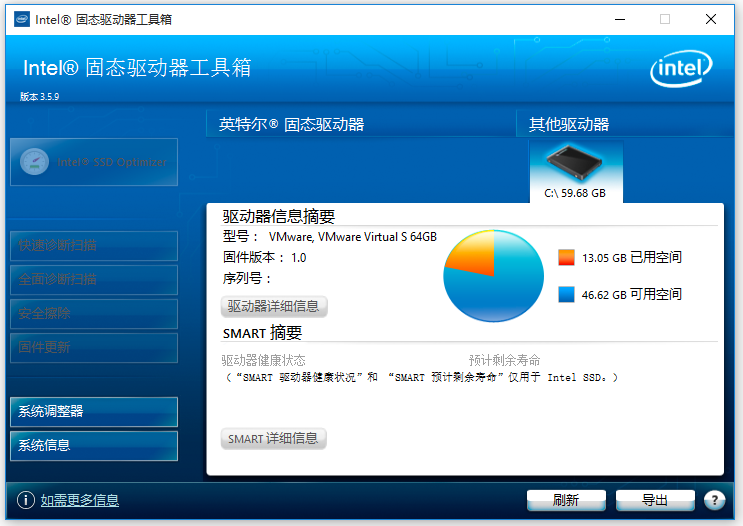Open SMART 详细信息 button
Image resolution: width=743 pixels, height=526 pixels.
(273, 438)
